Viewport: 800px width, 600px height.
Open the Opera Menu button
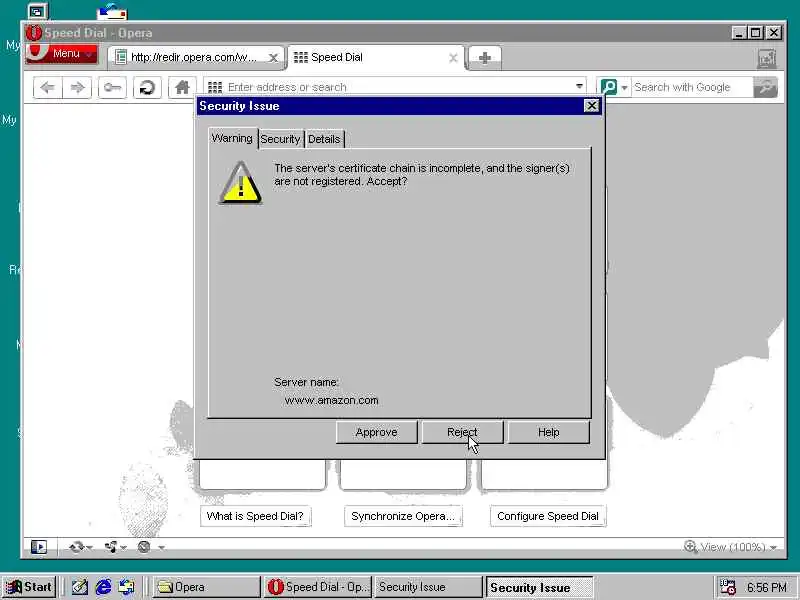pos(62,54)
